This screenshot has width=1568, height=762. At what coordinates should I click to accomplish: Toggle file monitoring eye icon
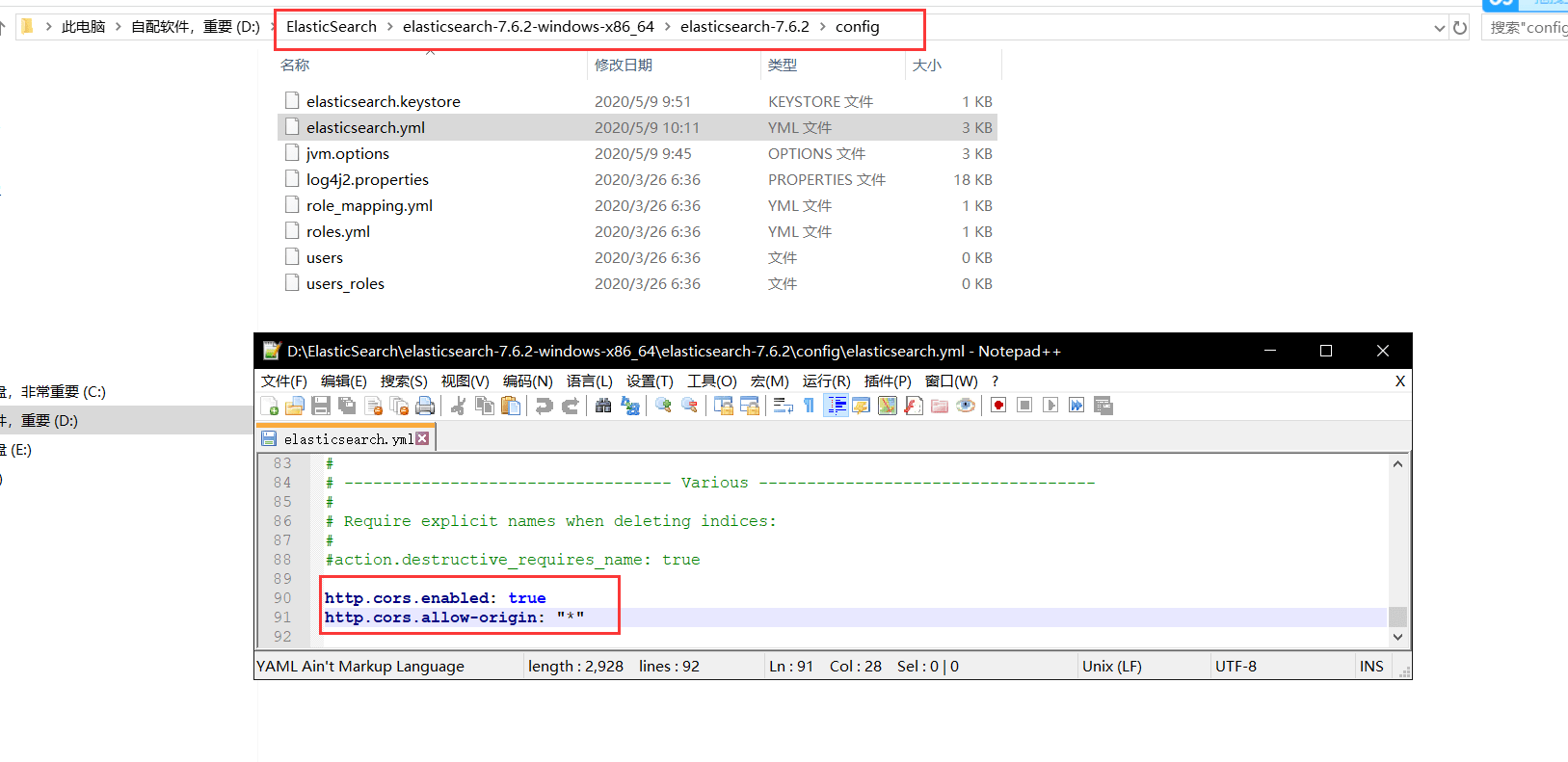tap(966, 406)
